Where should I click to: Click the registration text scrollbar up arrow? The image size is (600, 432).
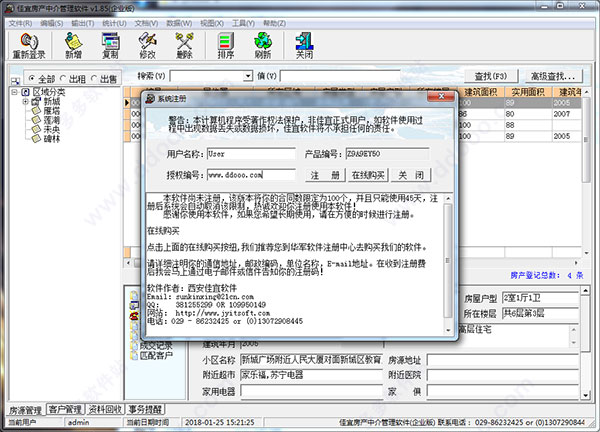click(448, 199)
